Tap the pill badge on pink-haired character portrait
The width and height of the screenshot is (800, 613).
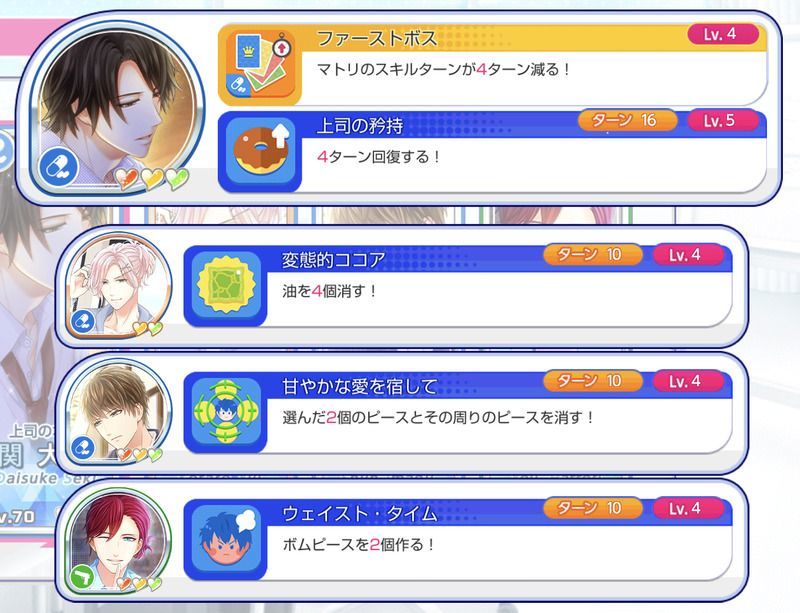[x=83, y=322]
